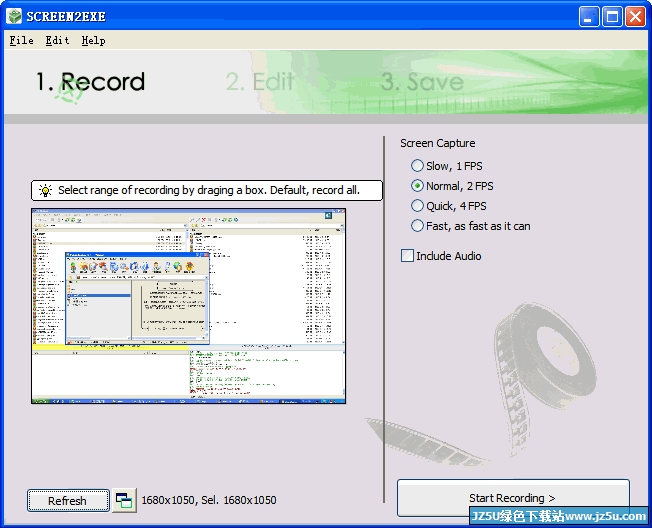Click the Refresh button
This screenshot has width=652, height=528.
[68, 501]
